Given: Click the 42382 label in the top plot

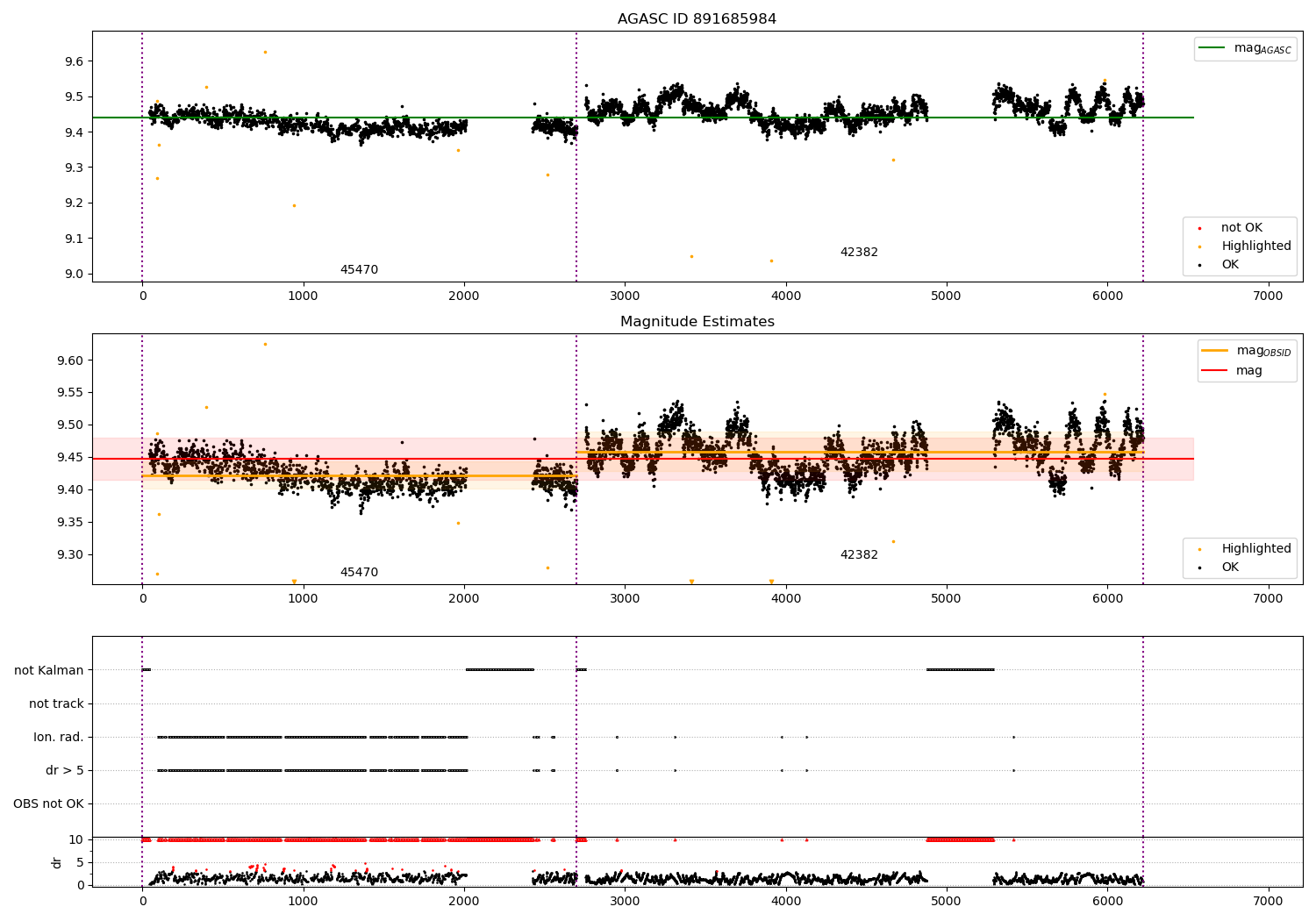Looking at the screenshot, I should (859, 253).
